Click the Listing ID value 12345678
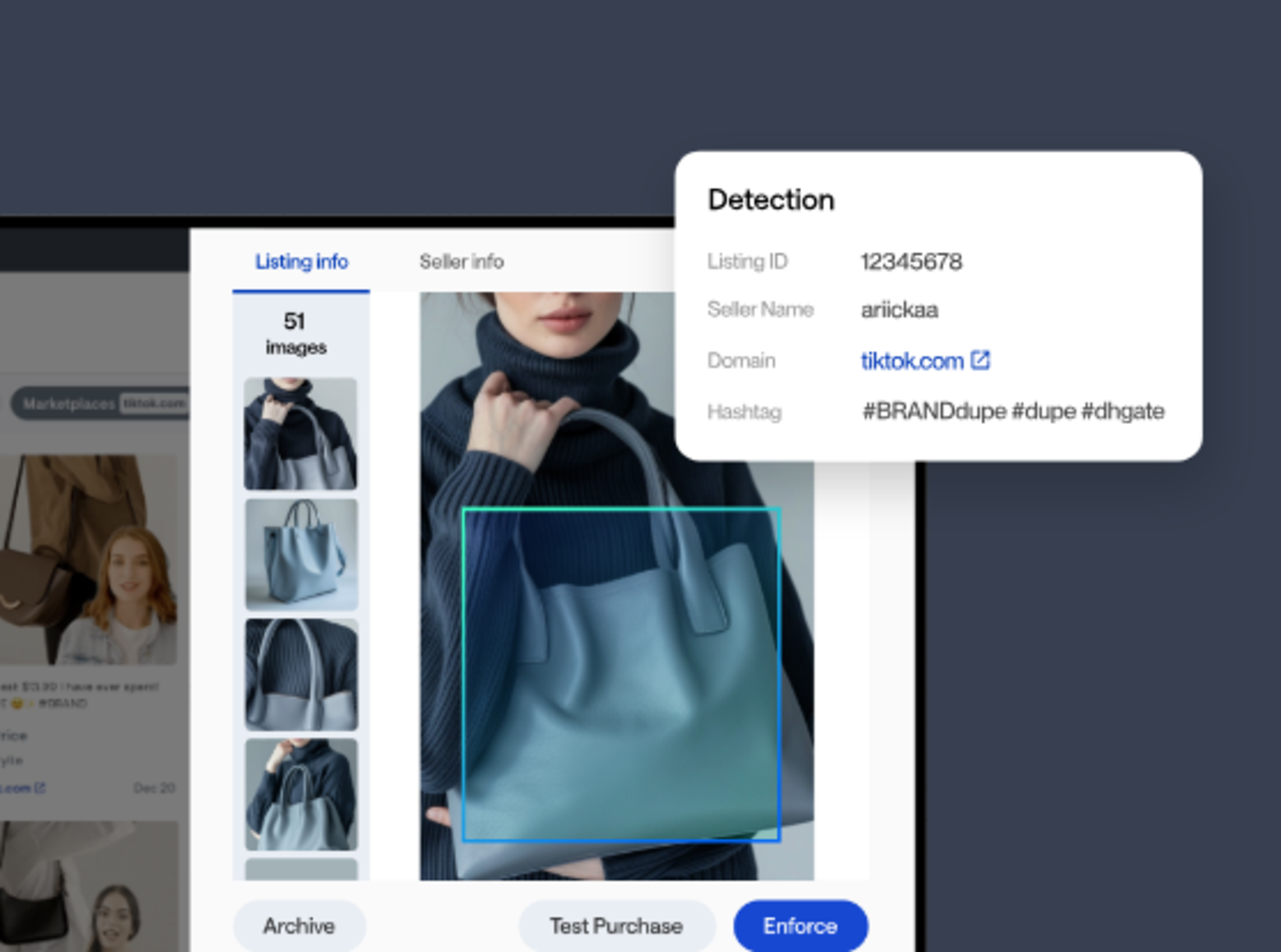Screen dimensions: 1281x952 [x=911, y=262]
